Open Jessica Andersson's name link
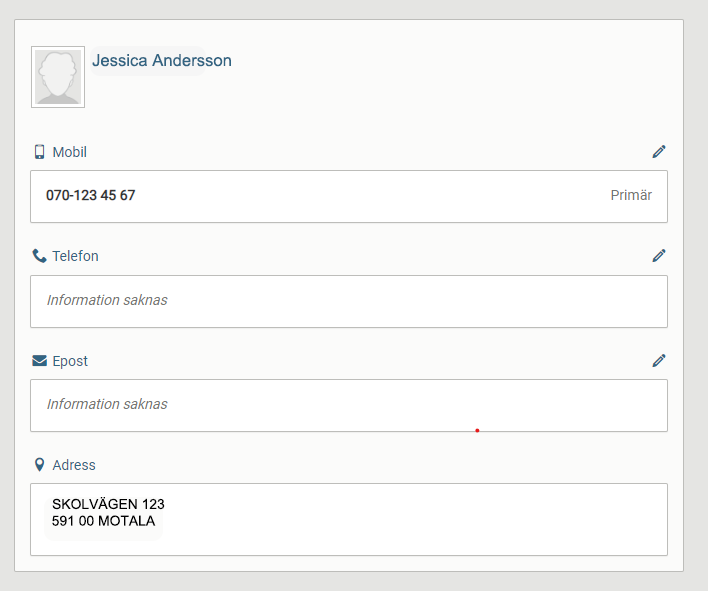708x591 pixels. [162, 61]
